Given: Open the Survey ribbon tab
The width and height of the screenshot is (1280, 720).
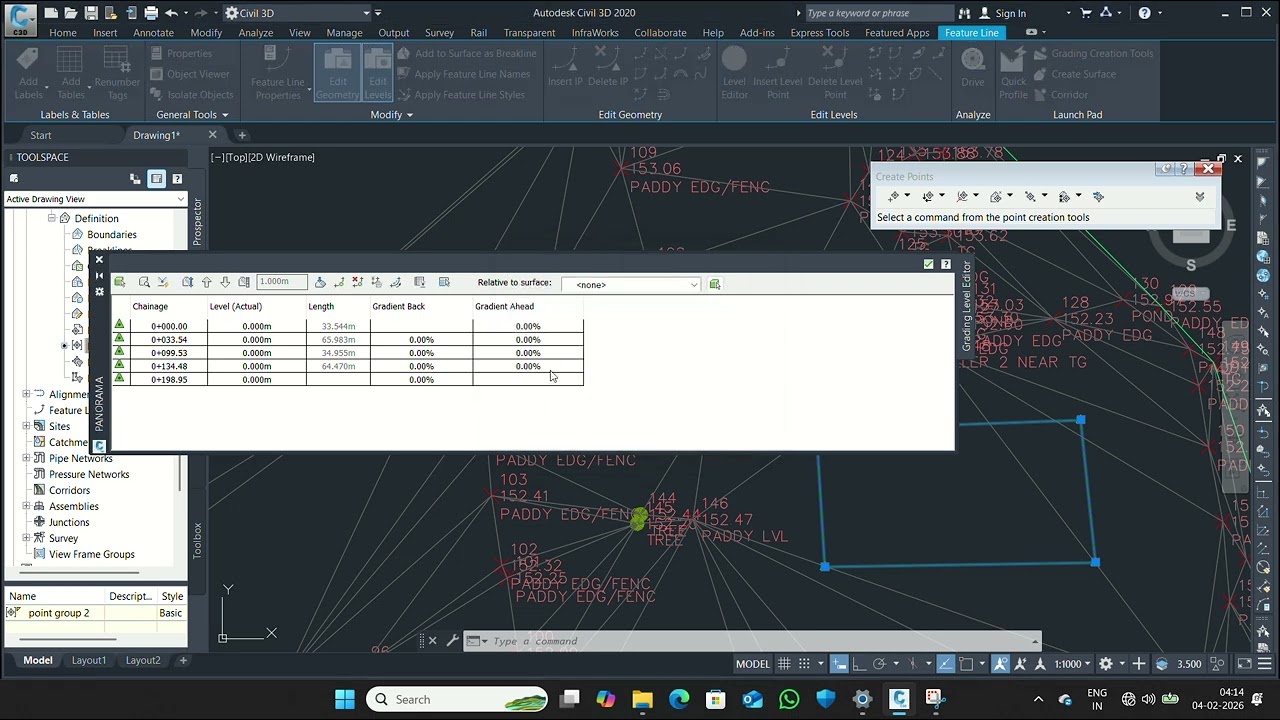Looking at the screenshot, I should point(439,33).
